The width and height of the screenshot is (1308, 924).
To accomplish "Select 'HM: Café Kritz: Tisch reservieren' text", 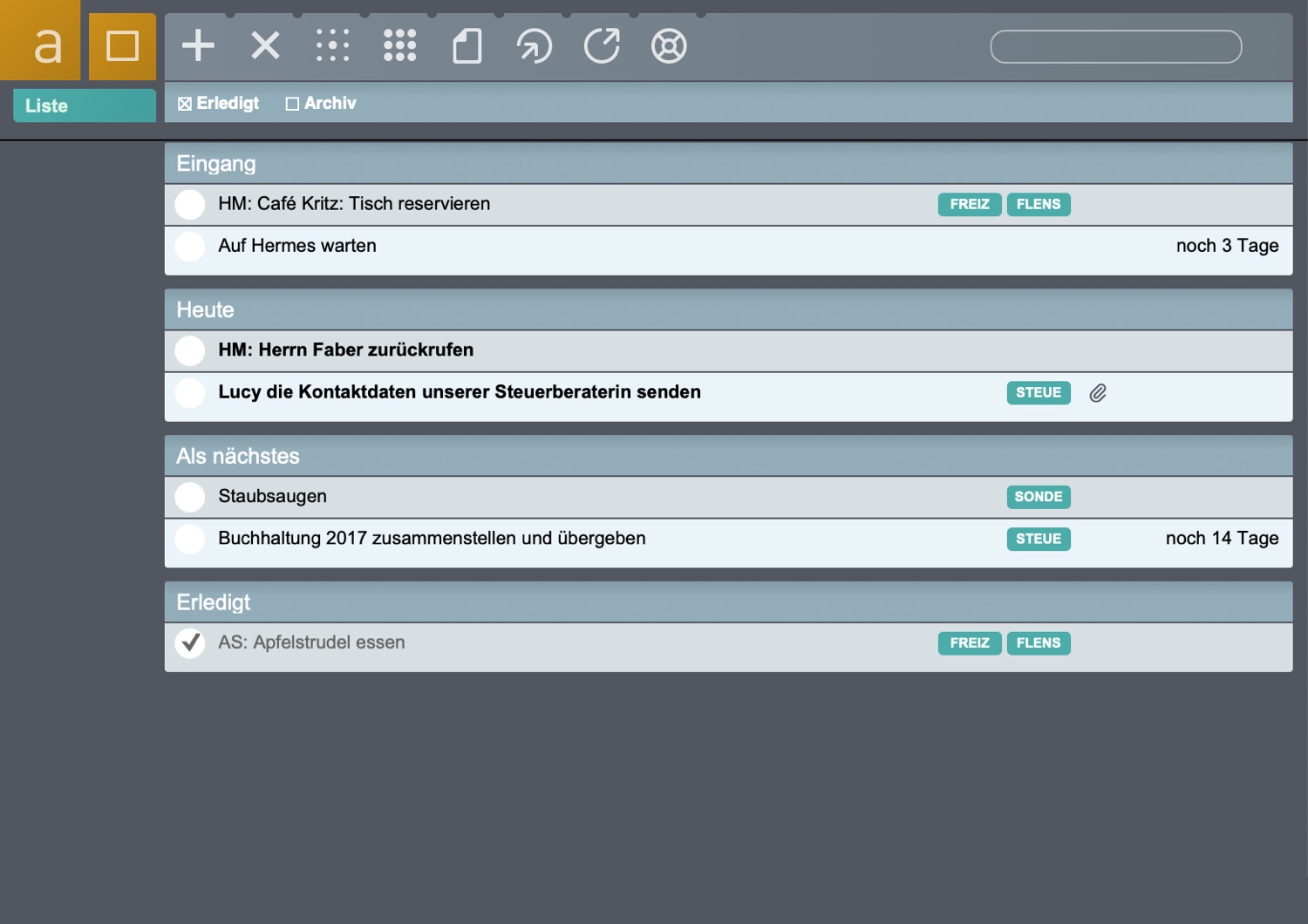I will 354,204.
